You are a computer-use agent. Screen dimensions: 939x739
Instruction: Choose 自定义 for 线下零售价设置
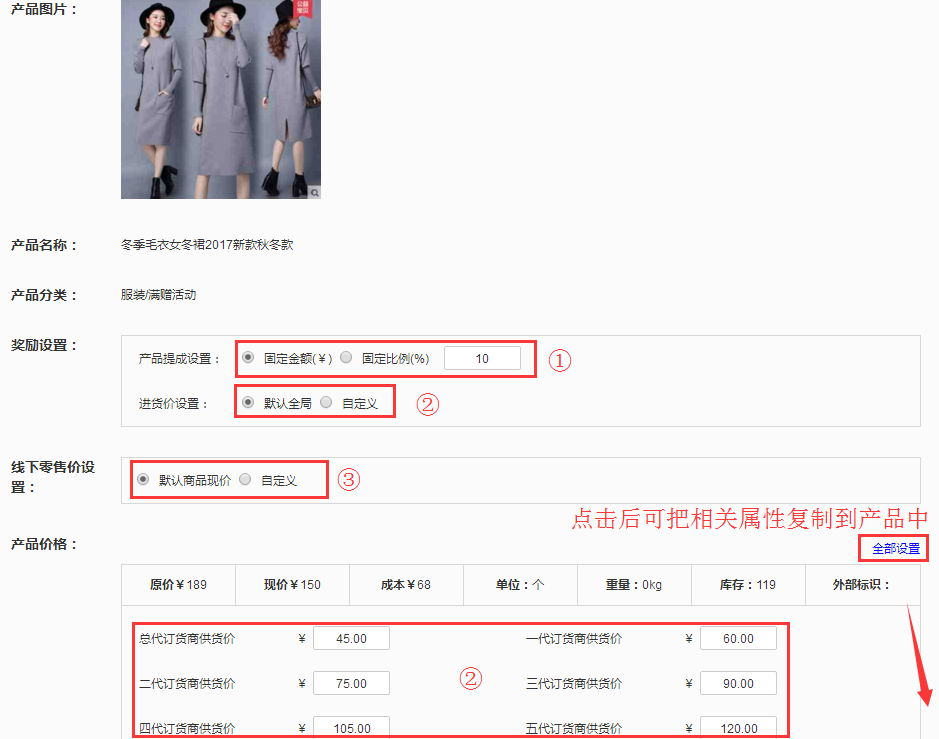[245, 479]
